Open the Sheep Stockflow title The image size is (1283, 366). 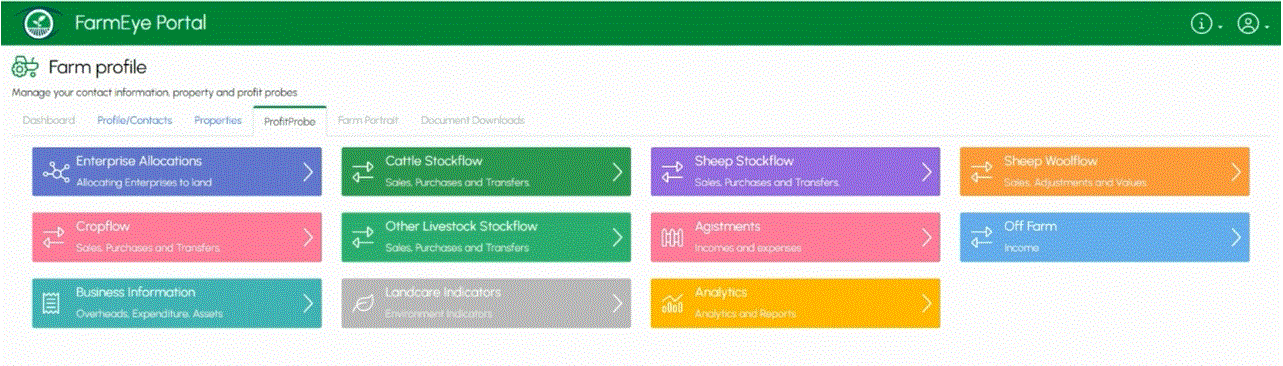tap(744, 161)
